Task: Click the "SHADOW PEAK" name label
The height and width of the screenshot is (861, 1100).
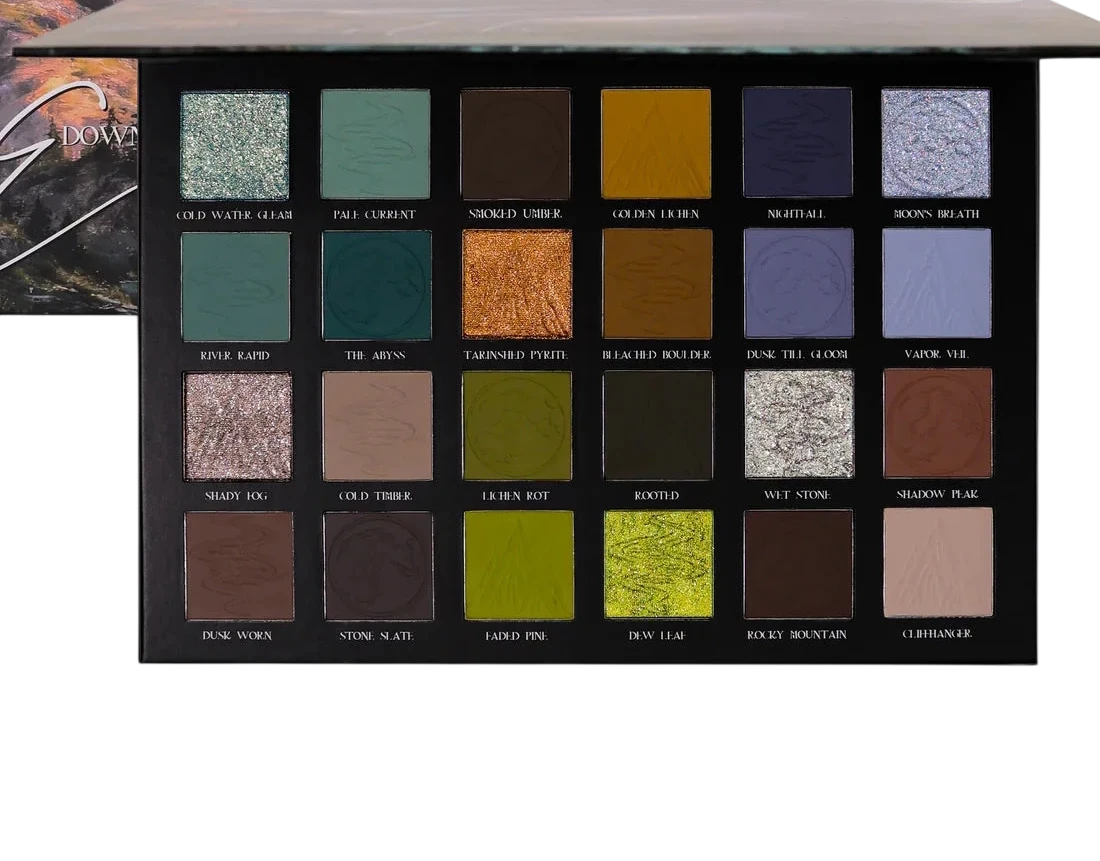Action: 937,494
